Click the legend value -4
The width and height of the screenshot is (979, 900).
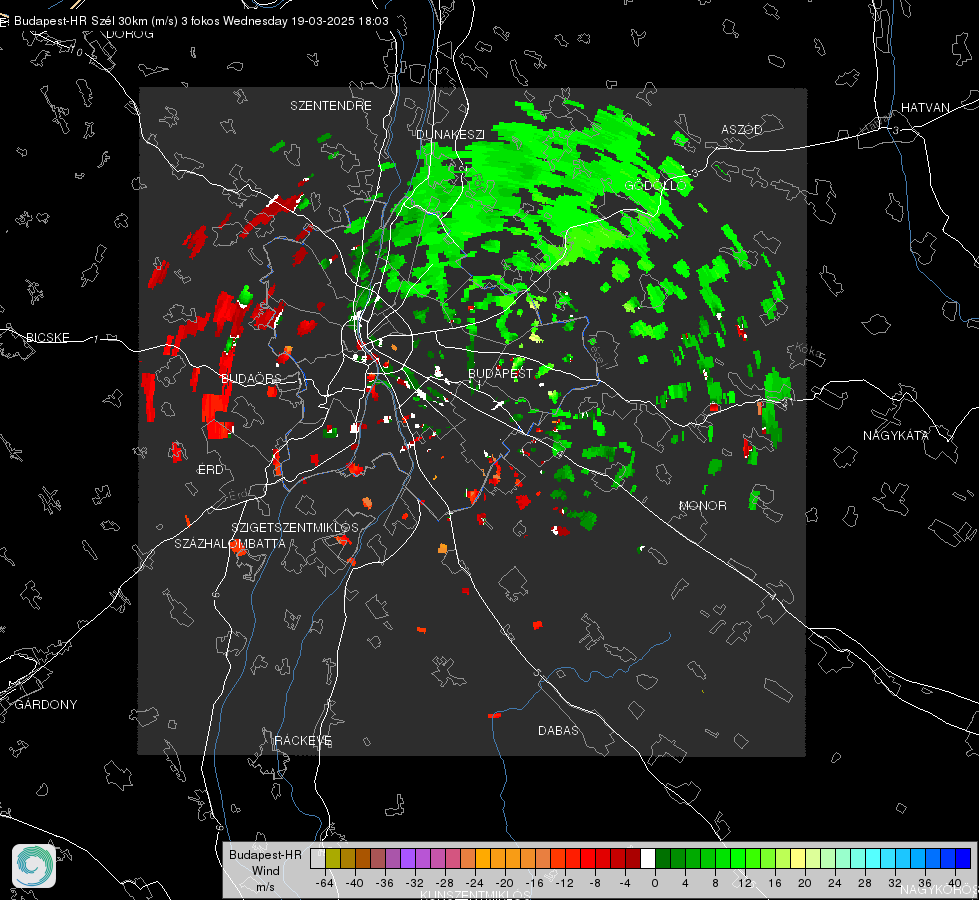tap(624, 883)
